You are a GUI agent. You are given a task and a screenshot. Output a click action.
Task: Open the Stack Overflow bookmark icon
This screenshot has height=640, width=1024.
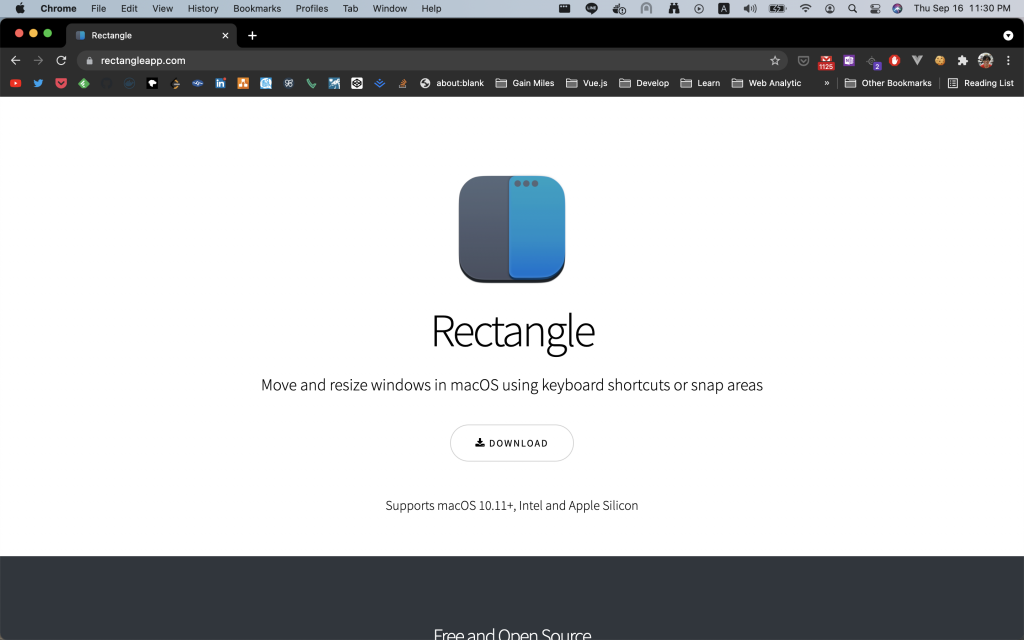402,83
